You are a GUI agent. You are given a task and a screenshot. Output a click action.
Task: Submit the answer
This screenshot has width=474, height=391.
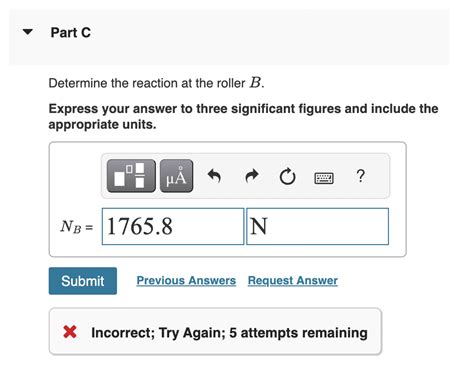[83, 281]
